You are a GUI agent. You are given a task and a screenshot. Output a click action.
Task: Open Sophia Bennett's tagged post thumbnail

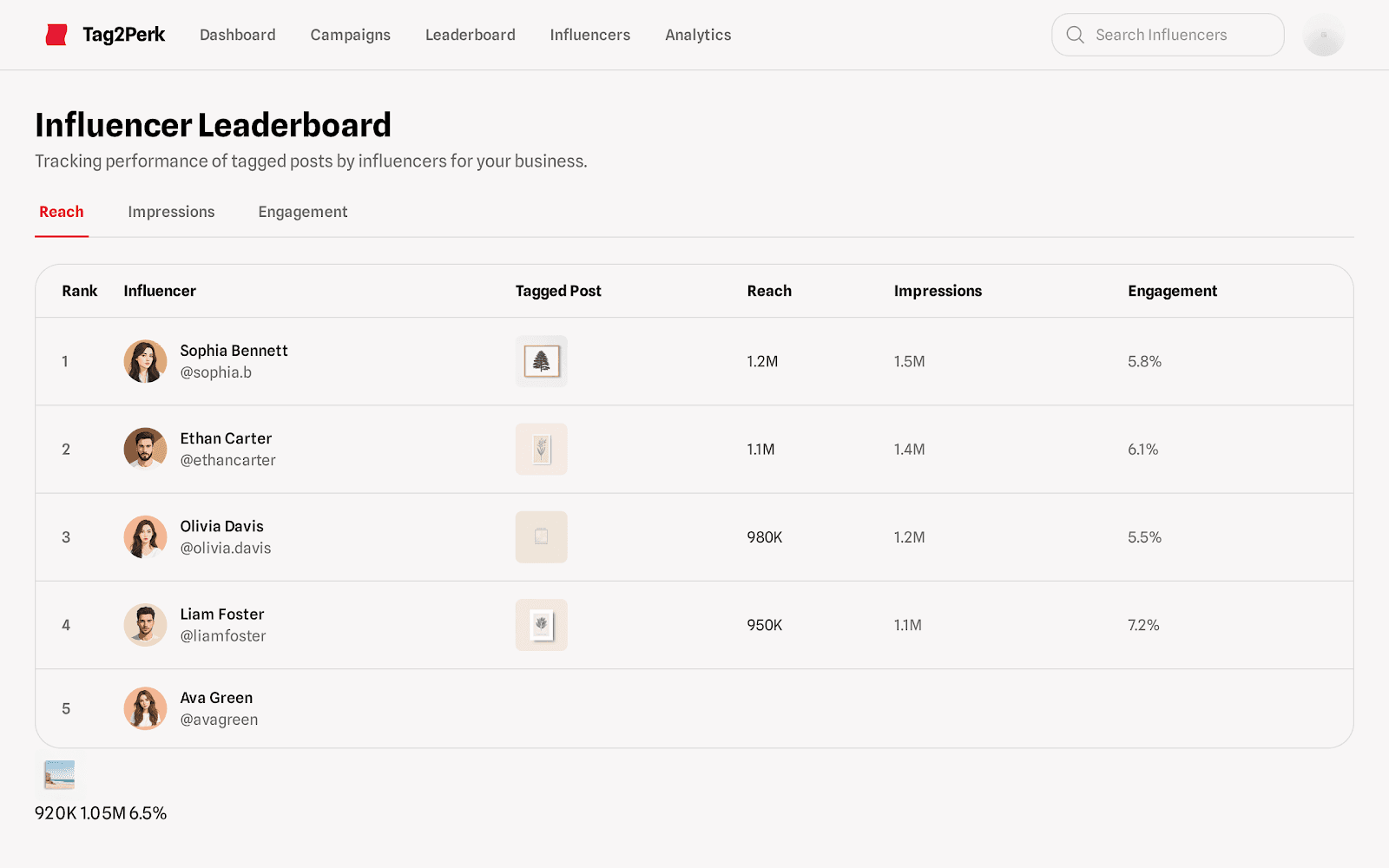[x=542, y=361]
